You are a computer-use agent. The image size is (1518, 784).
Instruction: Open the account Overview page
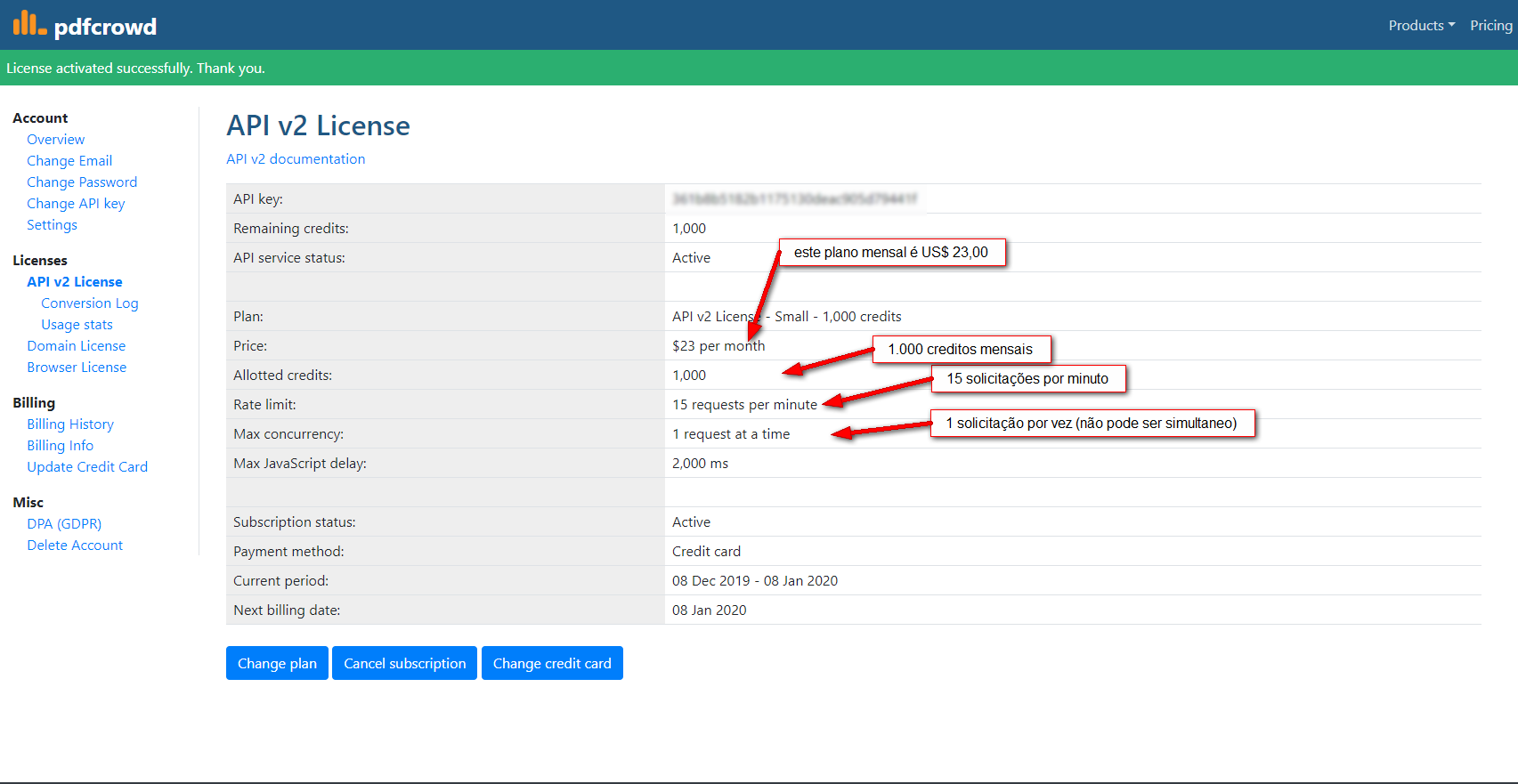click(x=56, y=140)
